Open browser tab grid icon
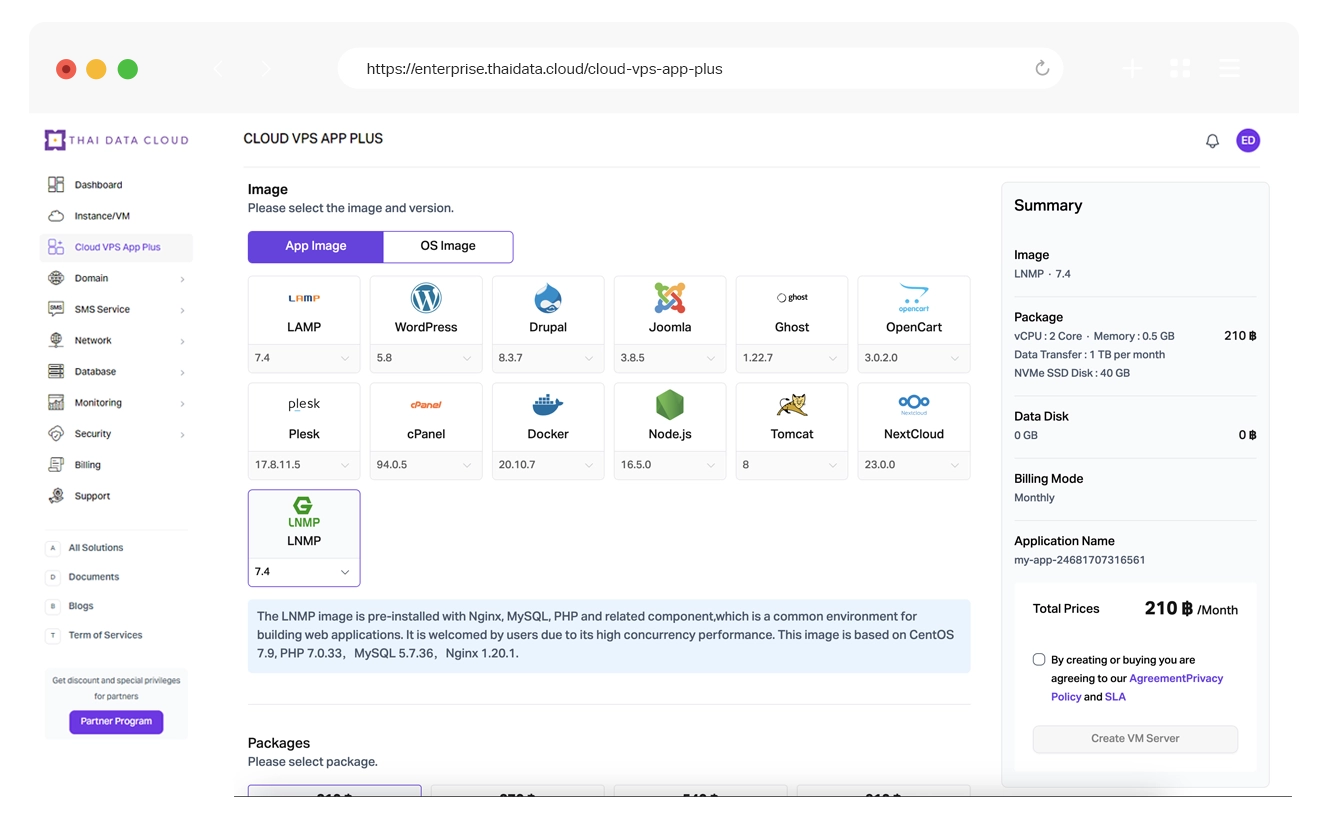 pyautogui.click(x=1180, y=68)
